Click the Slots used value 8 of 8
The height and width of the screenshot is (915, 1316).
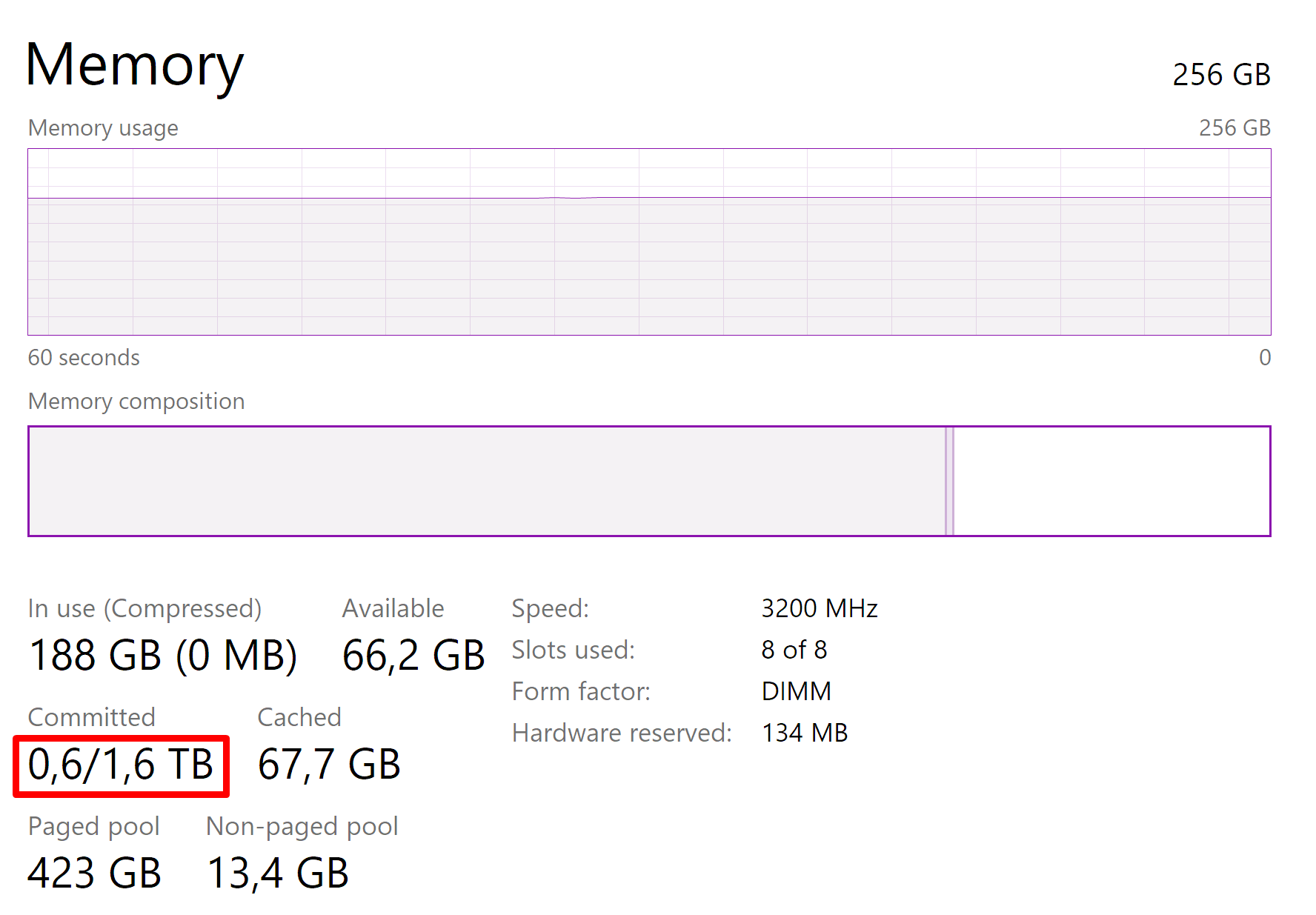point(794,650)
